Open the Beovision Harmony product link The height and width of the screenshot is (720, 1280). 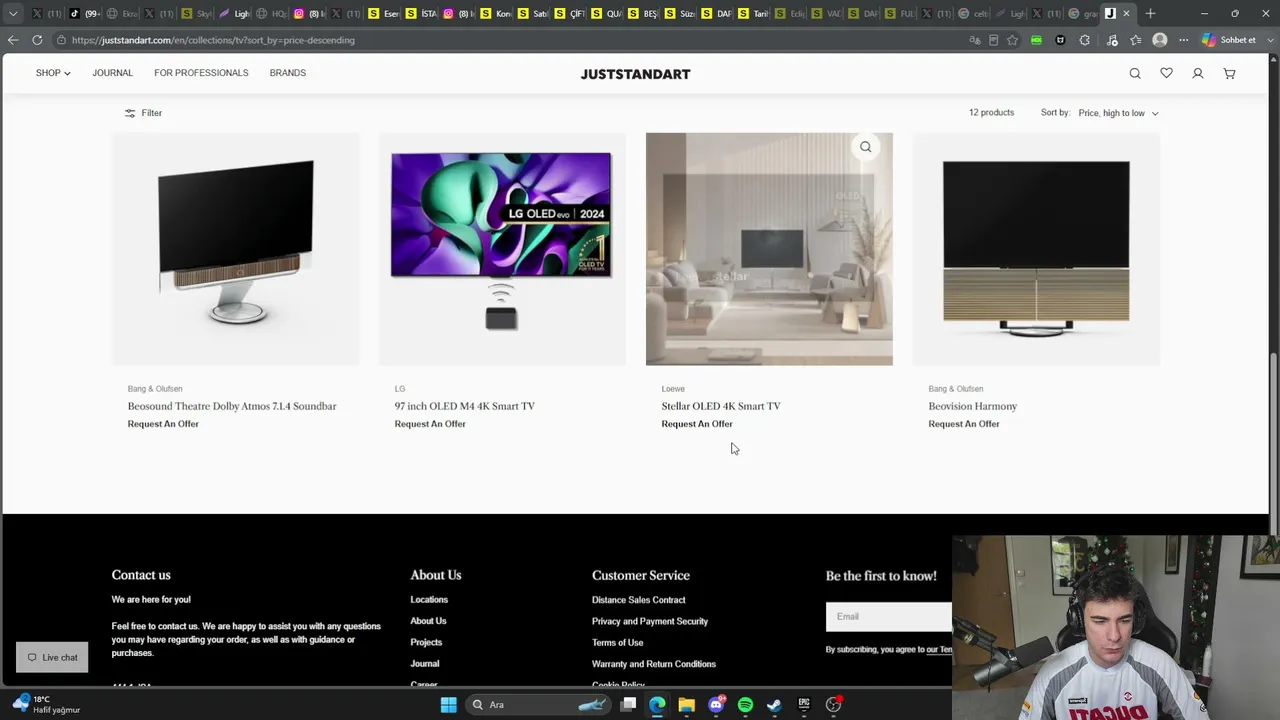click(973, 406)
